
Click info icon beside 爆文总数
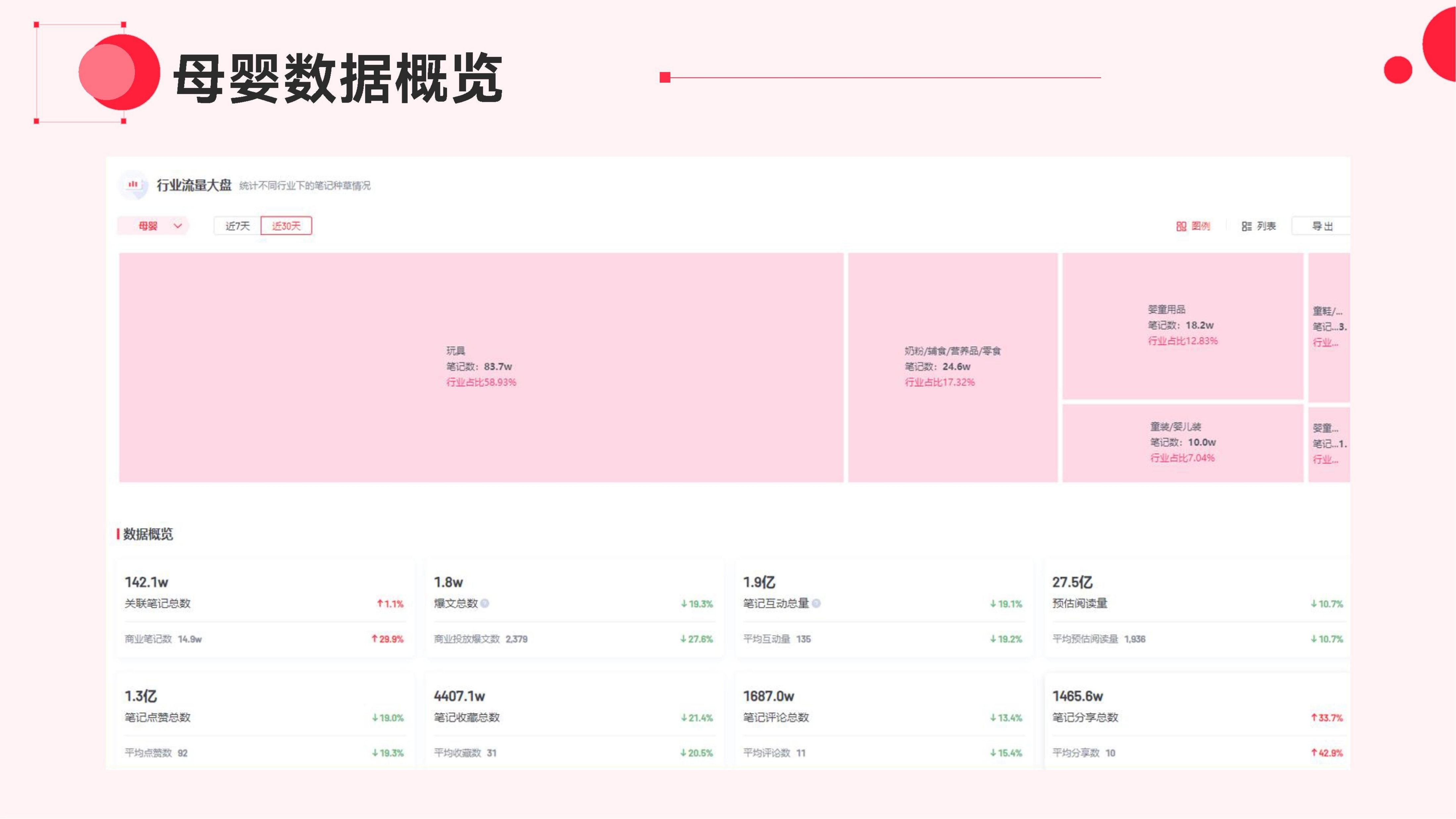(x=485, y=603)
